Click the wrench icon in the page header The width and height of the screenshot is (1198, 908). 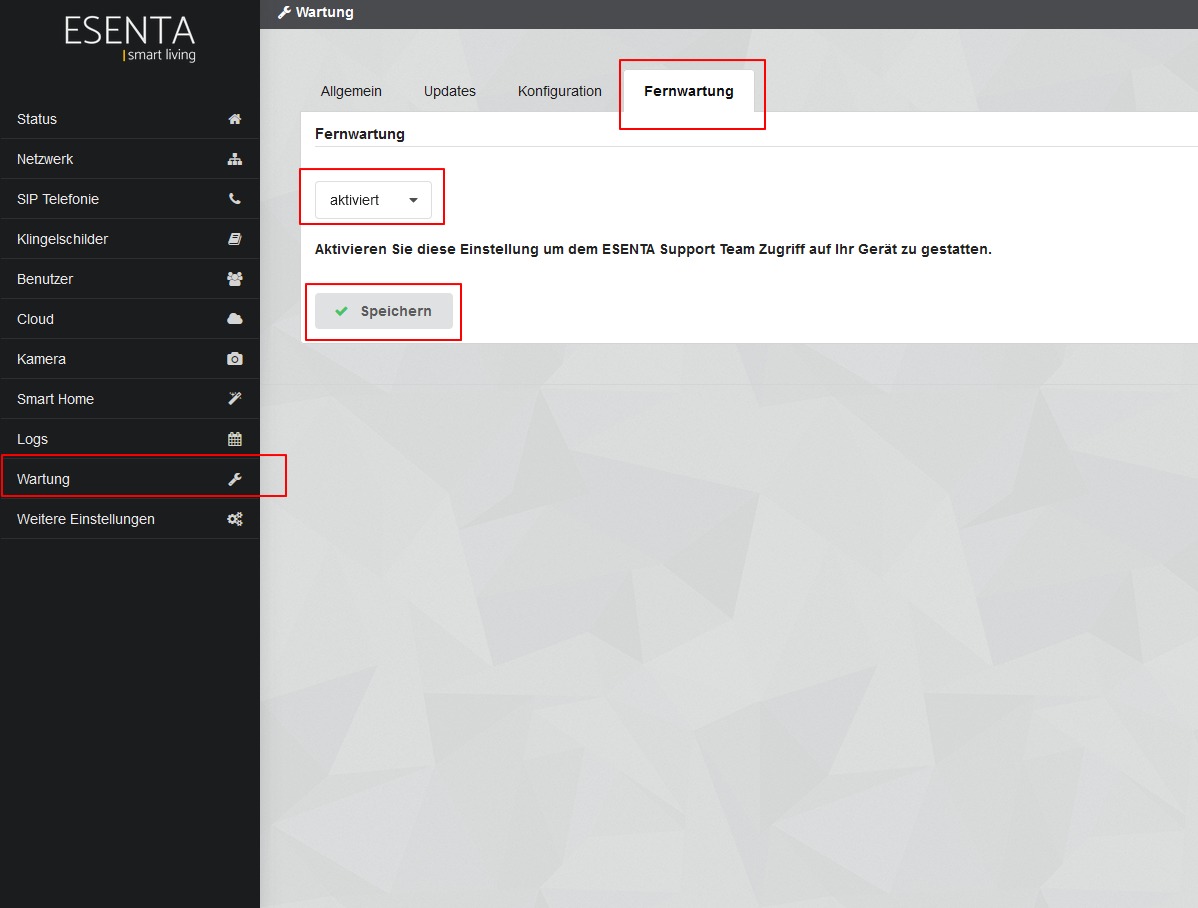pyautogui.click(x=284, y=12)
